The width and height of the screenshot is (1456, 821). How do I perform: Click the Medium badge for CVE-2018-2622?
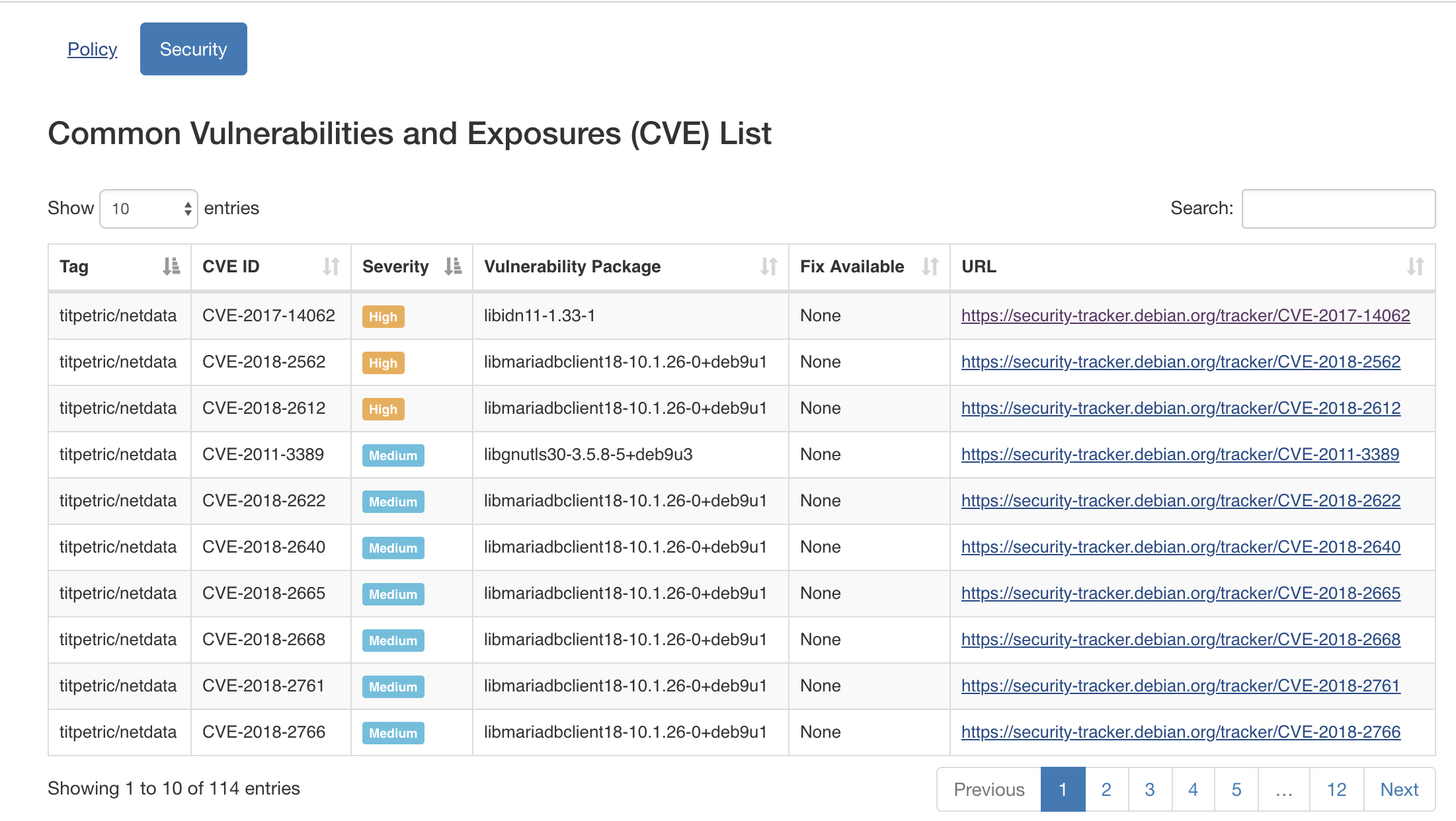[x=393, y=502]
